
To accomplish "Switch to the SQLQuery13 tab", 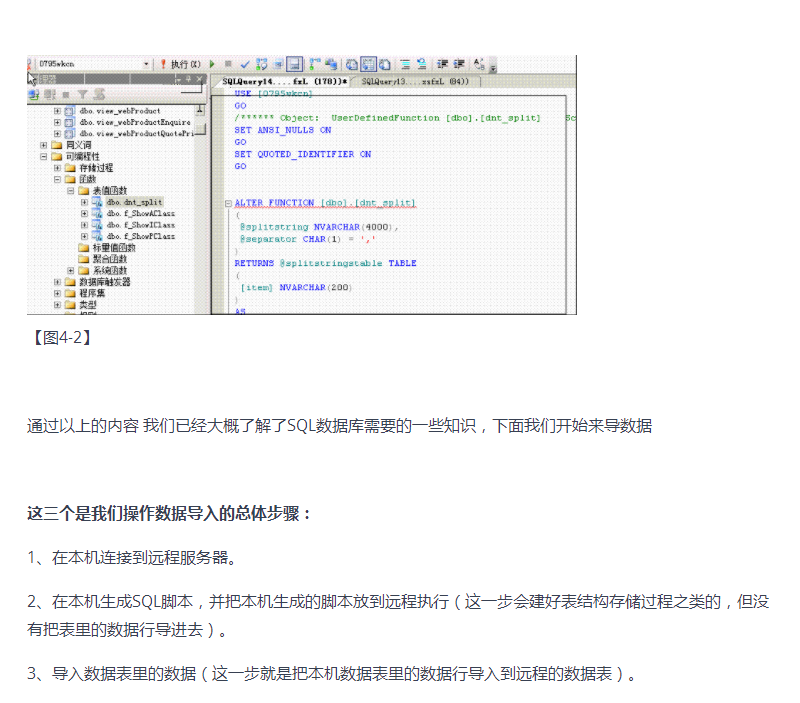I will click(415, 82).
